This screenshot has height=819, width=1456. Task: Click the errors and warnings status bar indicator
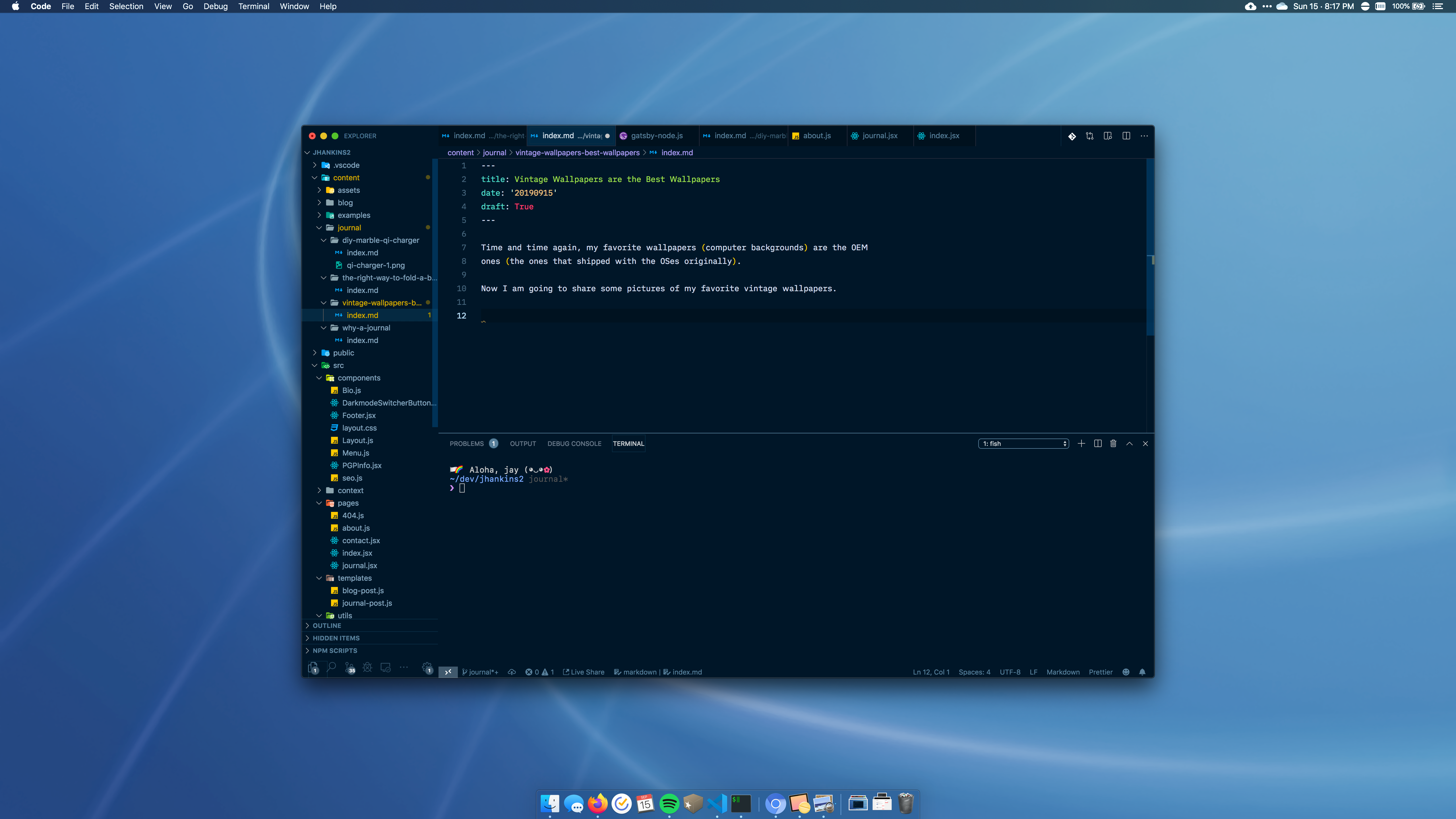click(540, 672)
